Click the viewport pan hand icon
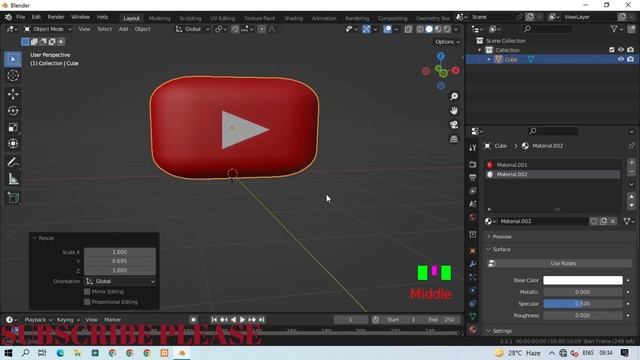 (454, 111)
